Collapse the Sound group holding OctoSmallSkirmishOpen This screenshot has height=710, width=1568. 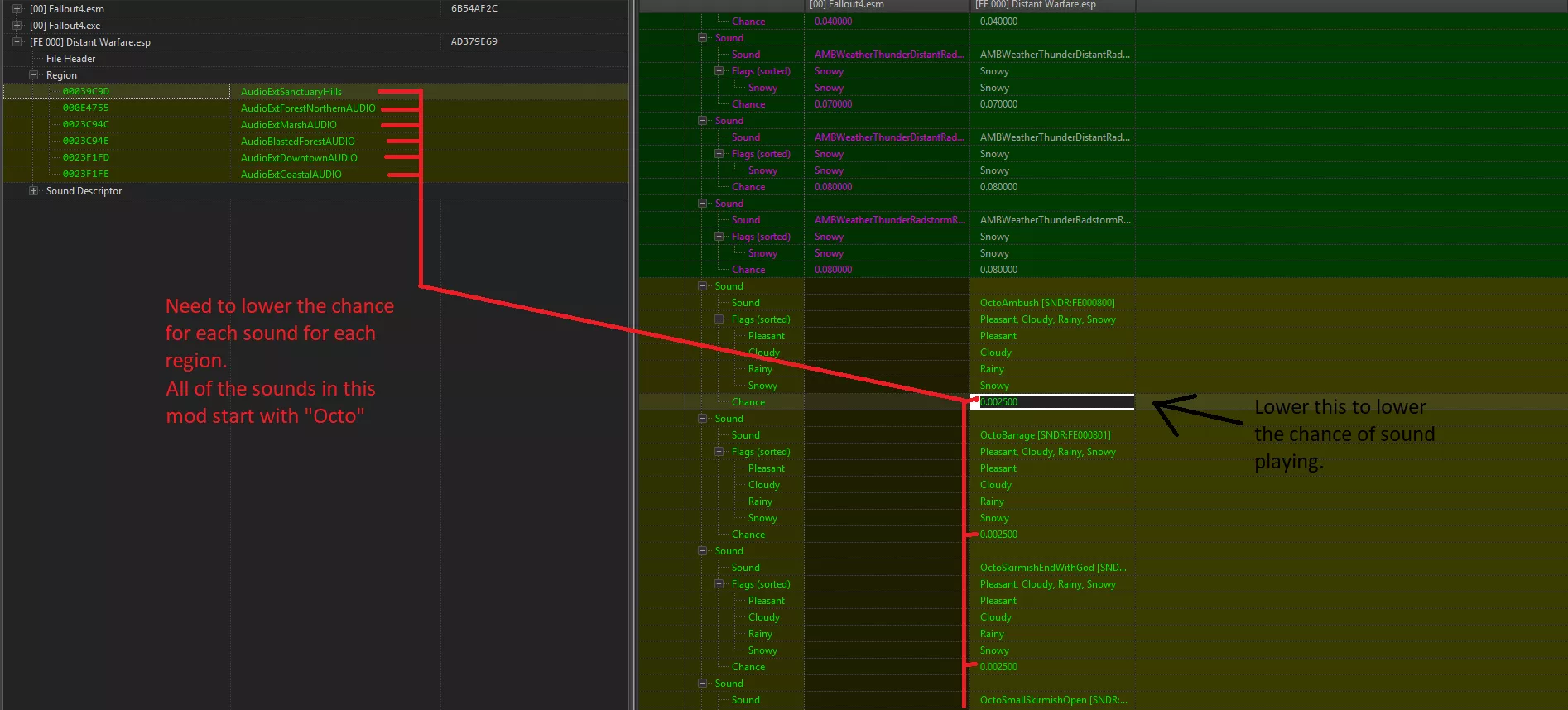[702, 684]
